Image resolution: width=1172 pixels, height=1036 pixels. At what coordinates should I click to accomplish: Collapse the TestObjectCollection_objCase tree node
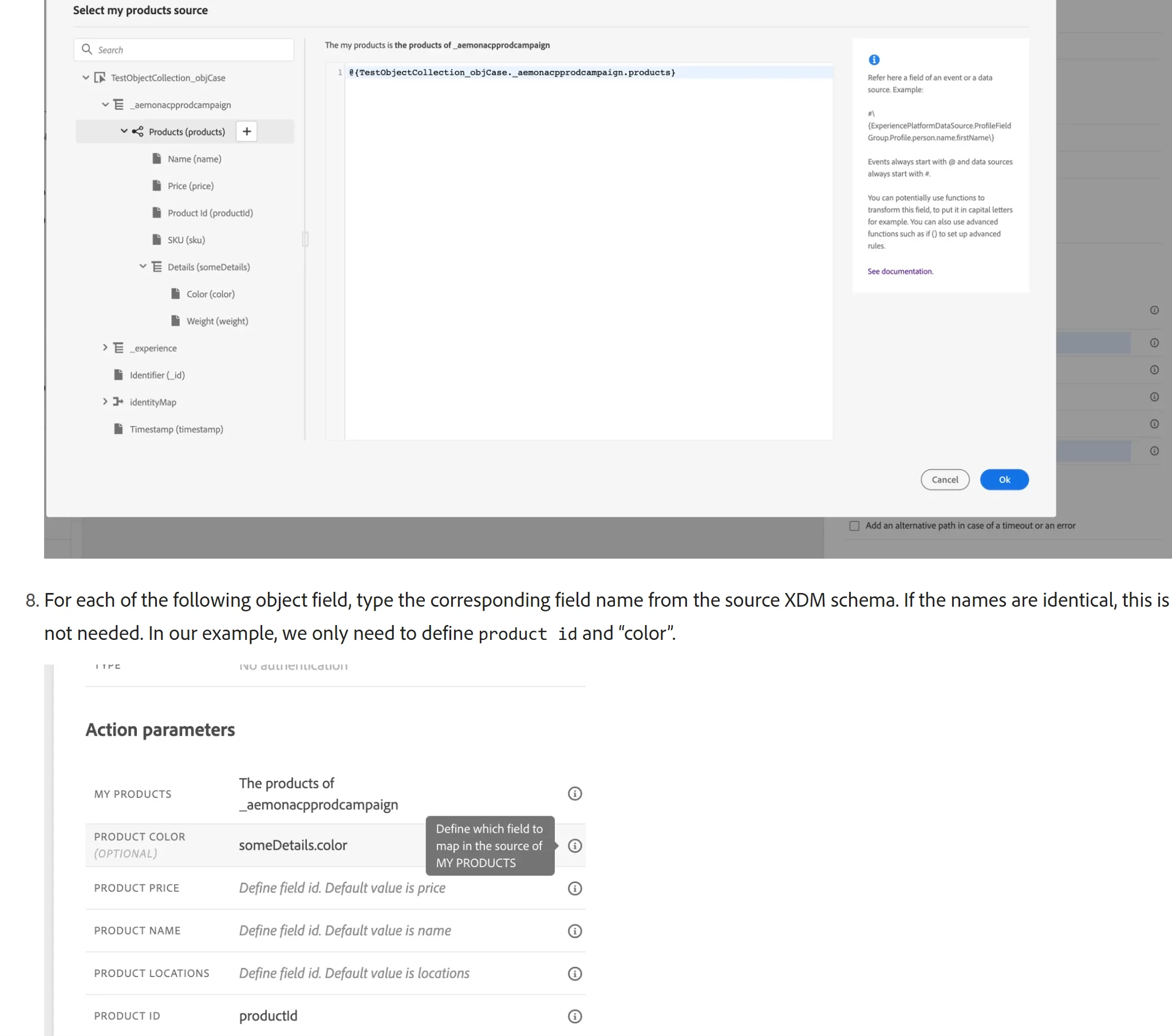(x=85, y=77)
